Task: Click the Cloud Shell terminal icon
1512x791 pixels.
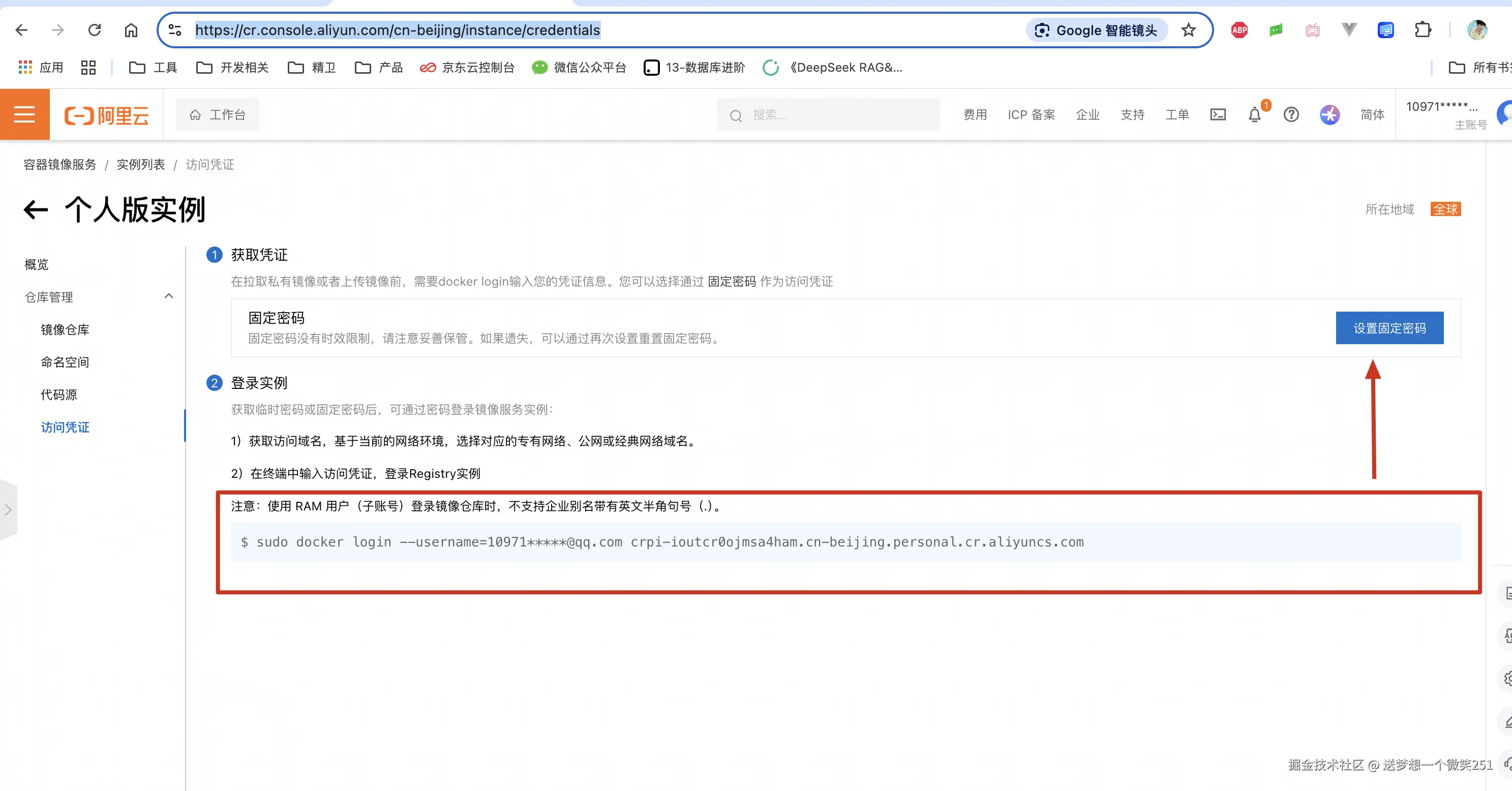Action: 1218,114
